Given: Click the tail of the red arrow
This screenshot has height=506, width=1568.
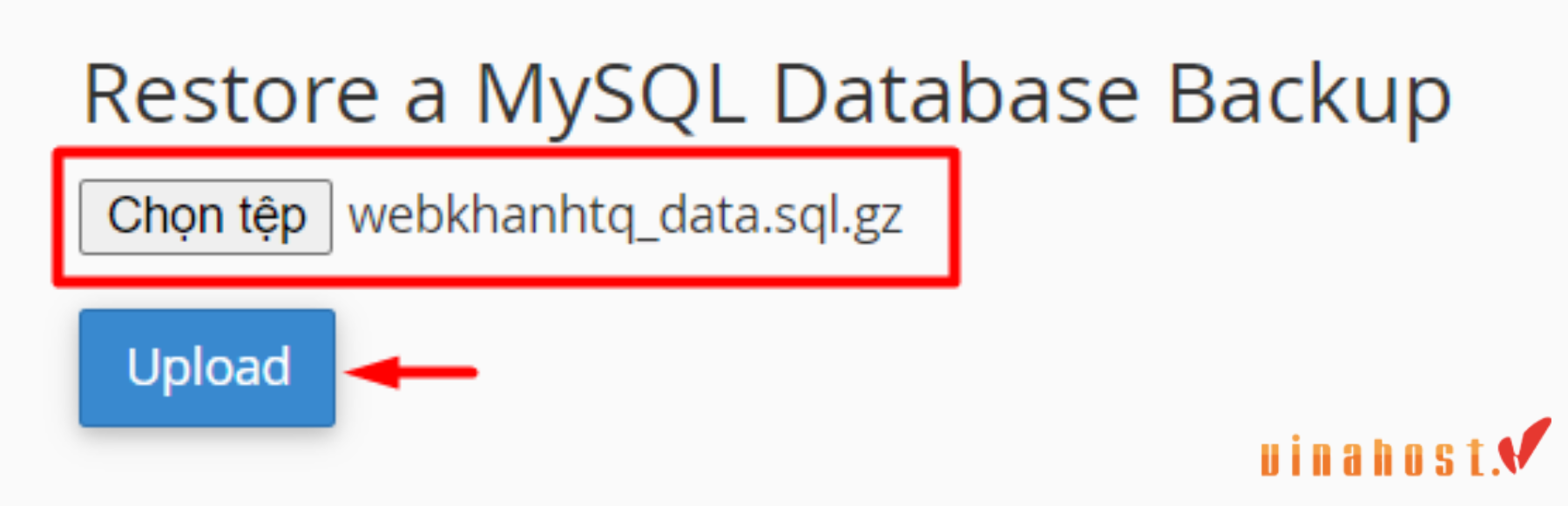Looking at the screenshot, I should point(439,373).
